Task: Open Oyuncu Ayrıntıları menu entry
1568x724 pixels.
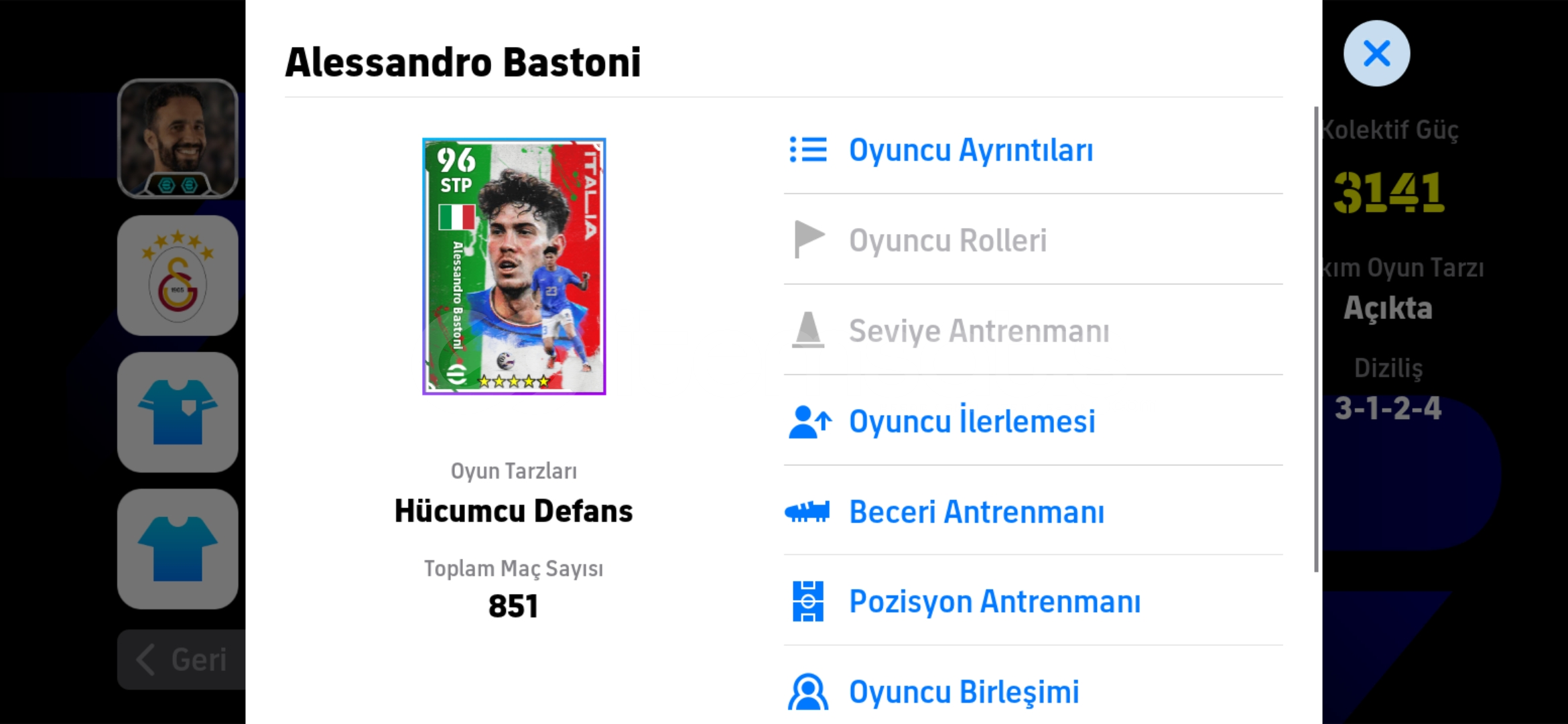Action: (x=970, y=150)
